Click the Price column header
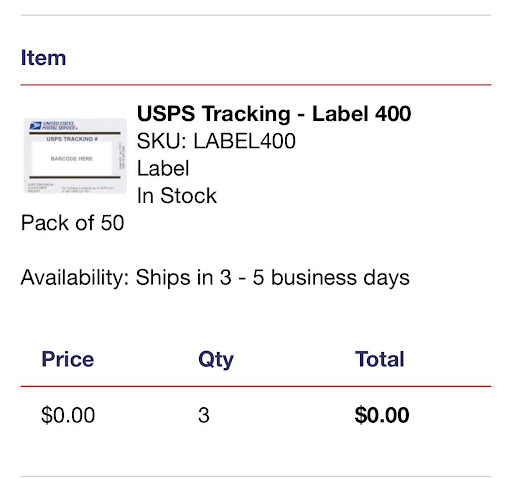The width and height of the screenshot is (512, 479). [68, 359]
